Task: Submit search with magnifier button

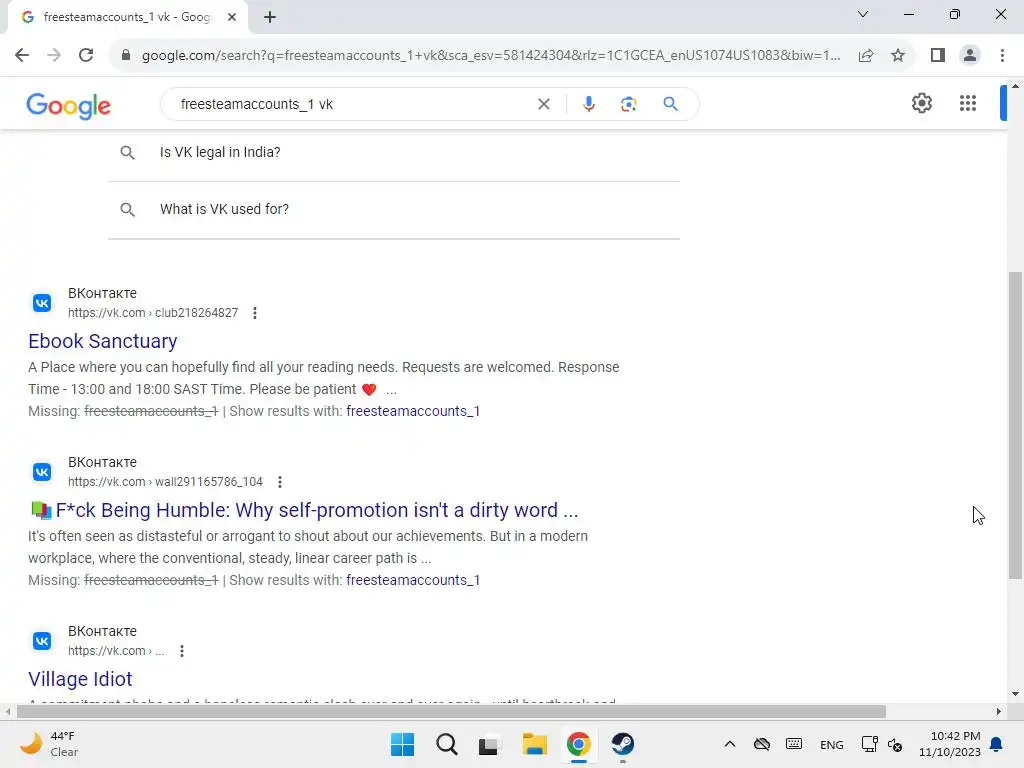Action: (x=670, y=104)
